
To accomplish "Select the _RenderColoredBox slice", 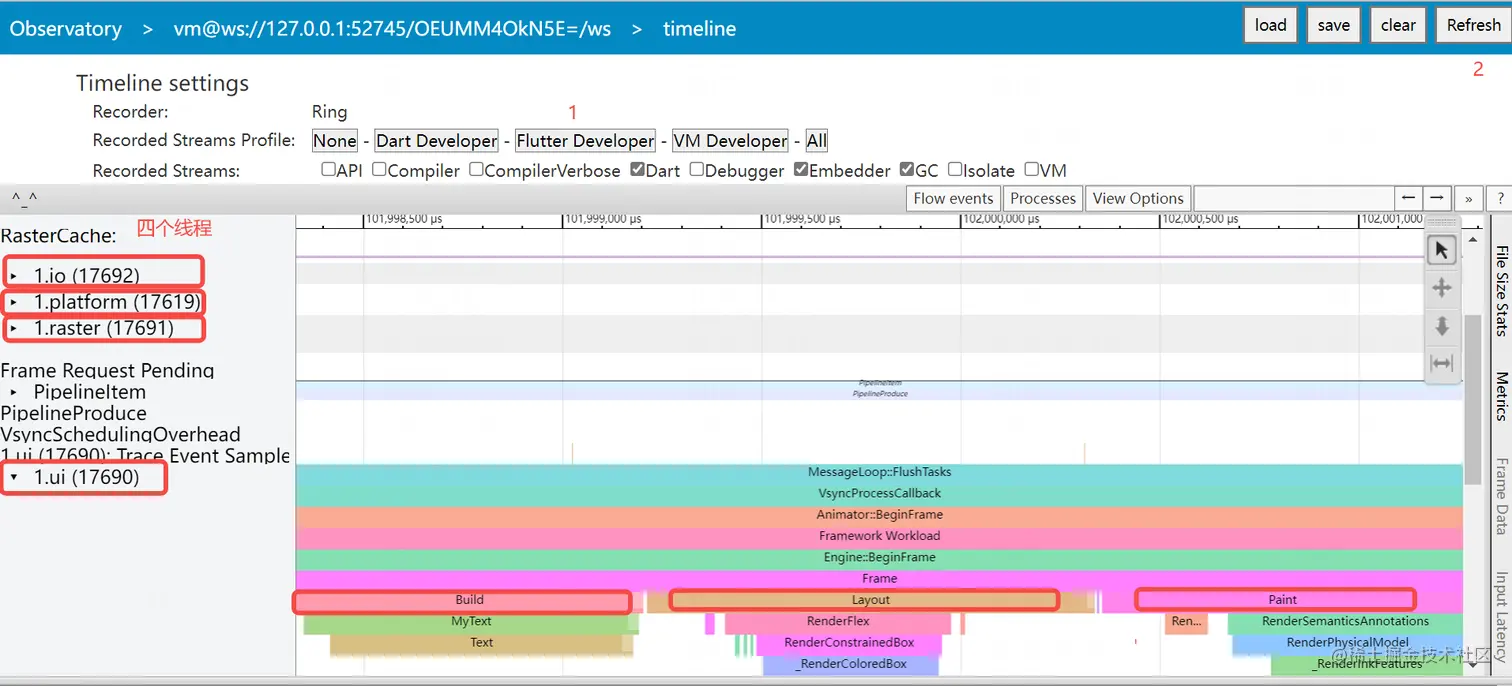I will 851,664.
